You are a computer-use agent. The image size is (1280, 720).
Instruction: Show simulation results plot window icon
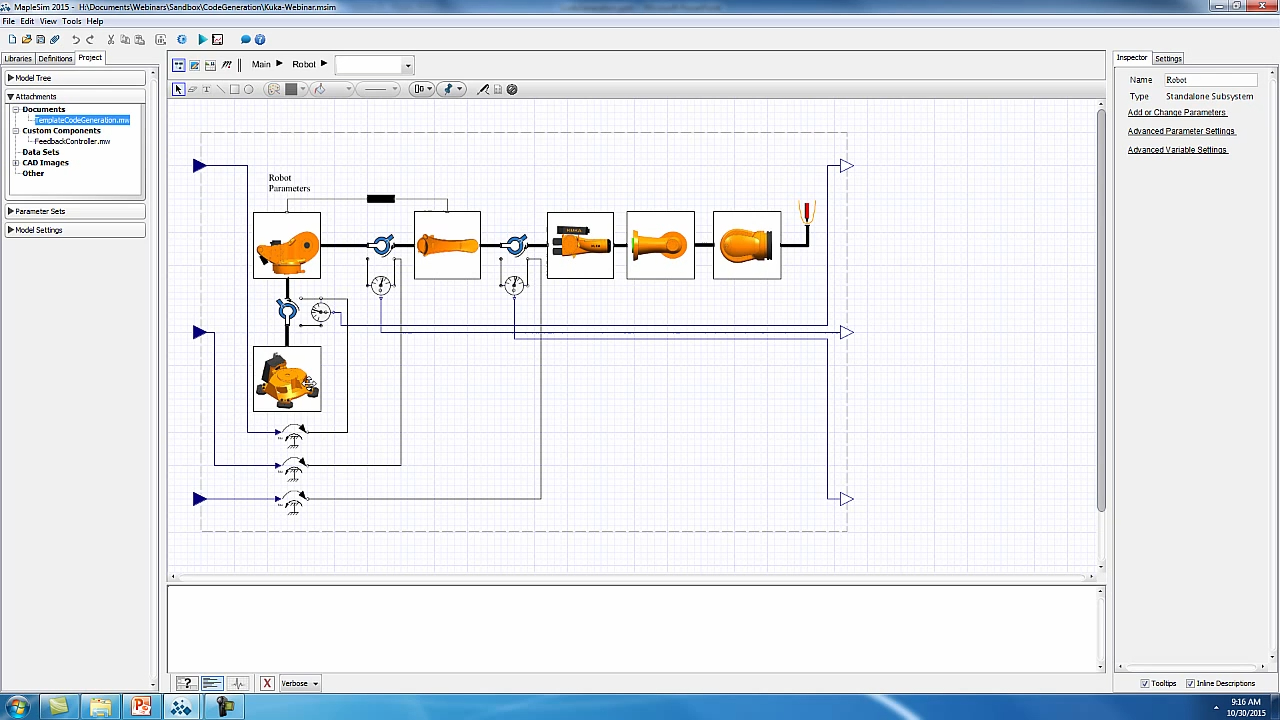pos(218,40)
